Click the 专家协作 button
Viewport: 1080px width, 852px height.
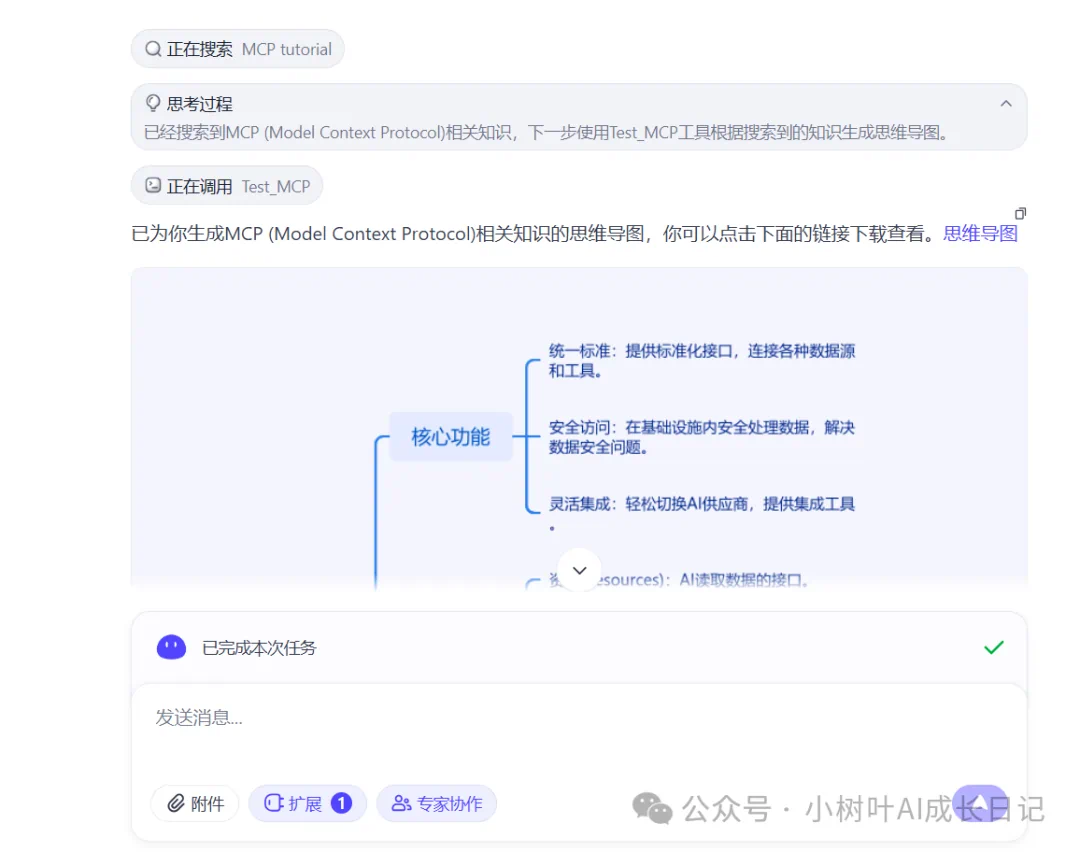point(437,803)
